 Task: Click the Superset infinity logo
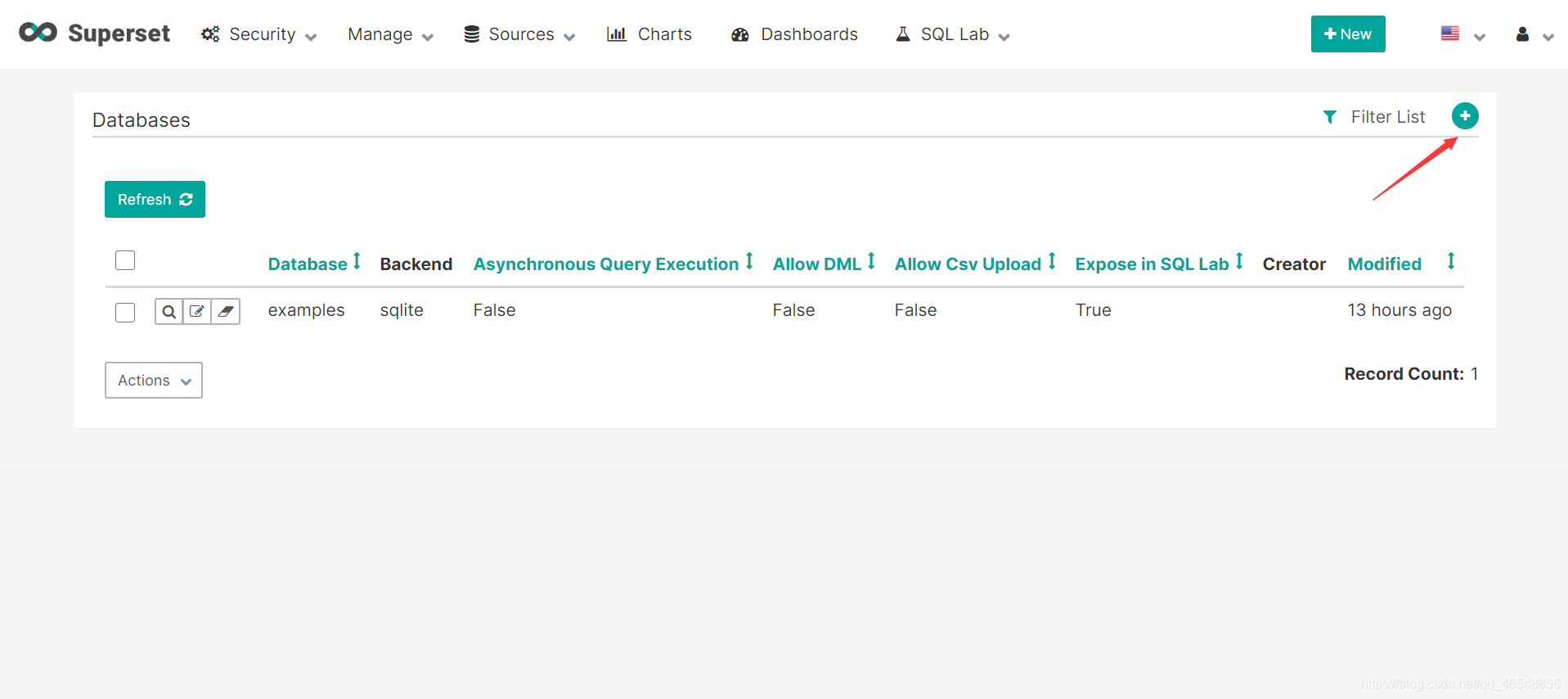38,33
